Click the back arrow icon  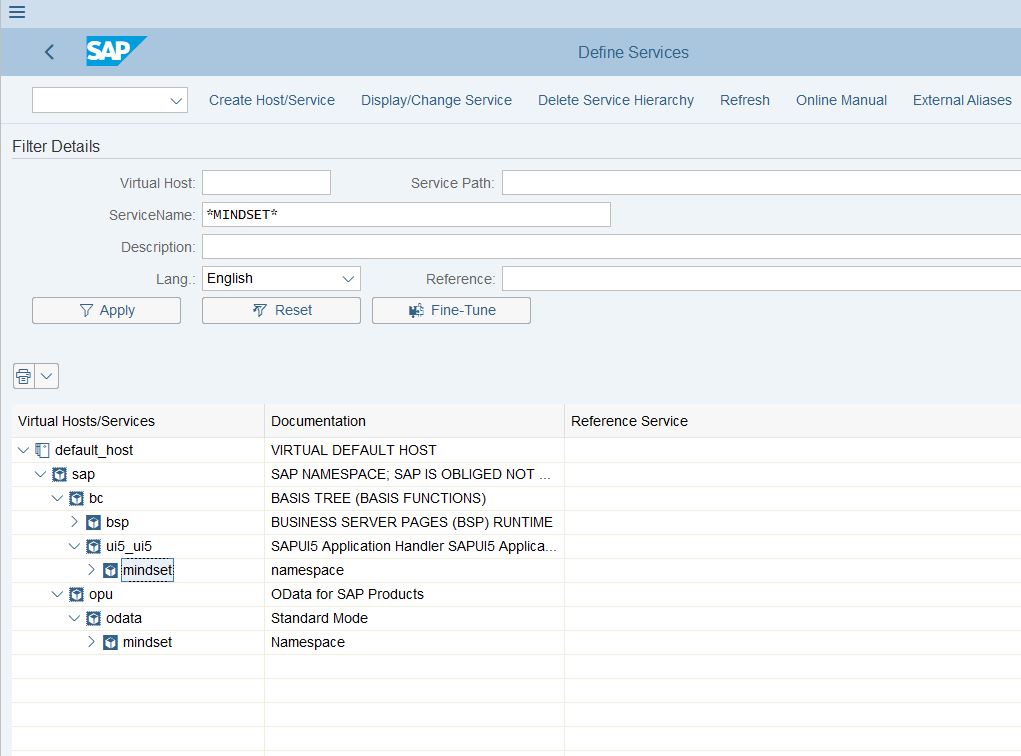point(49,52)
